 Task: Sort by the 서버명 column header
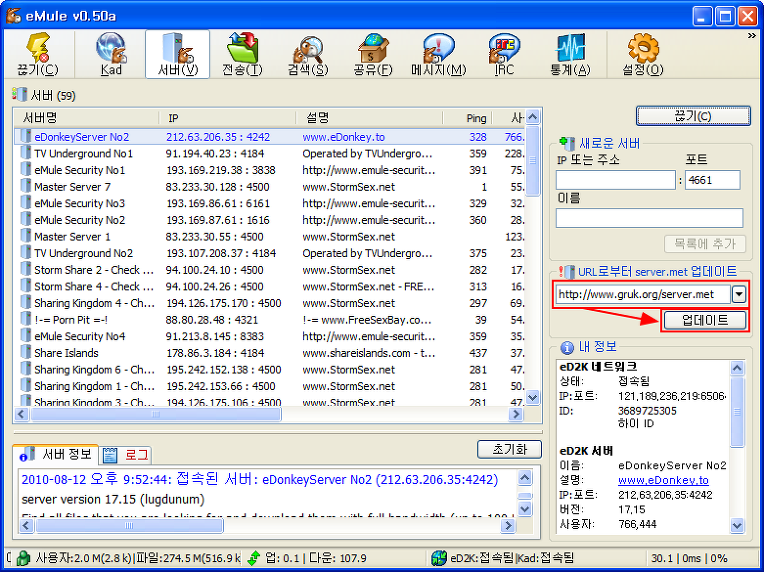(x=86, y=118)
